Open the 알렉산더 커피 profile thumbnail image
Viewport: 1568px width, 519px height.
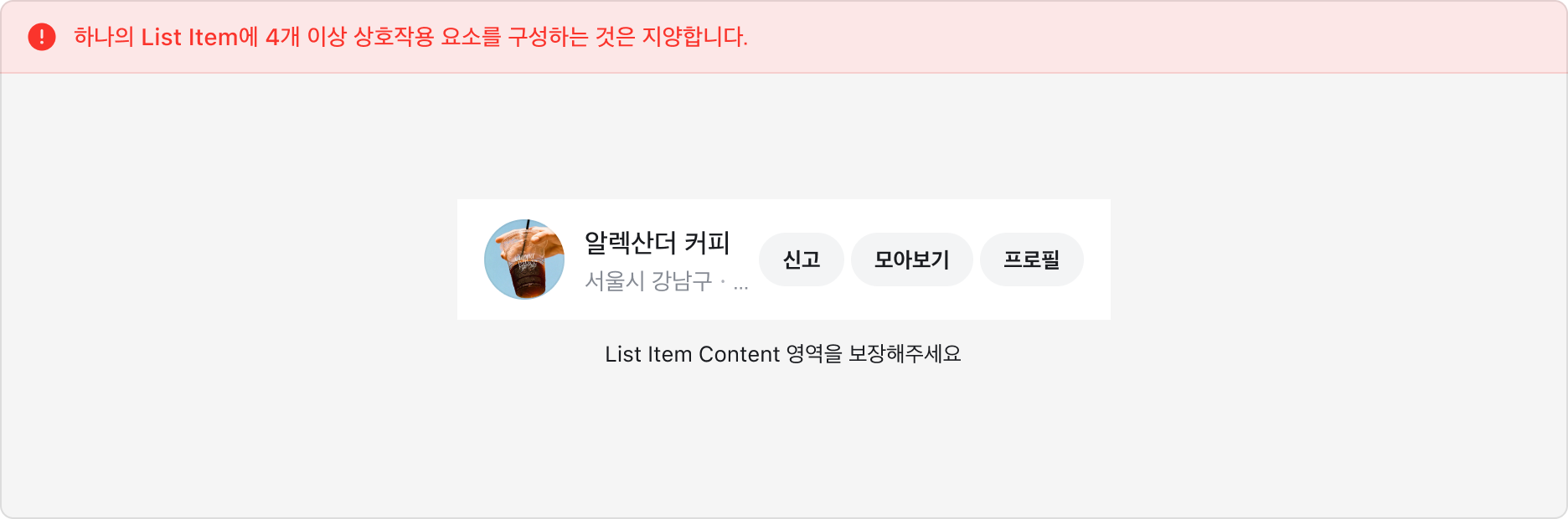coord(525,259)
